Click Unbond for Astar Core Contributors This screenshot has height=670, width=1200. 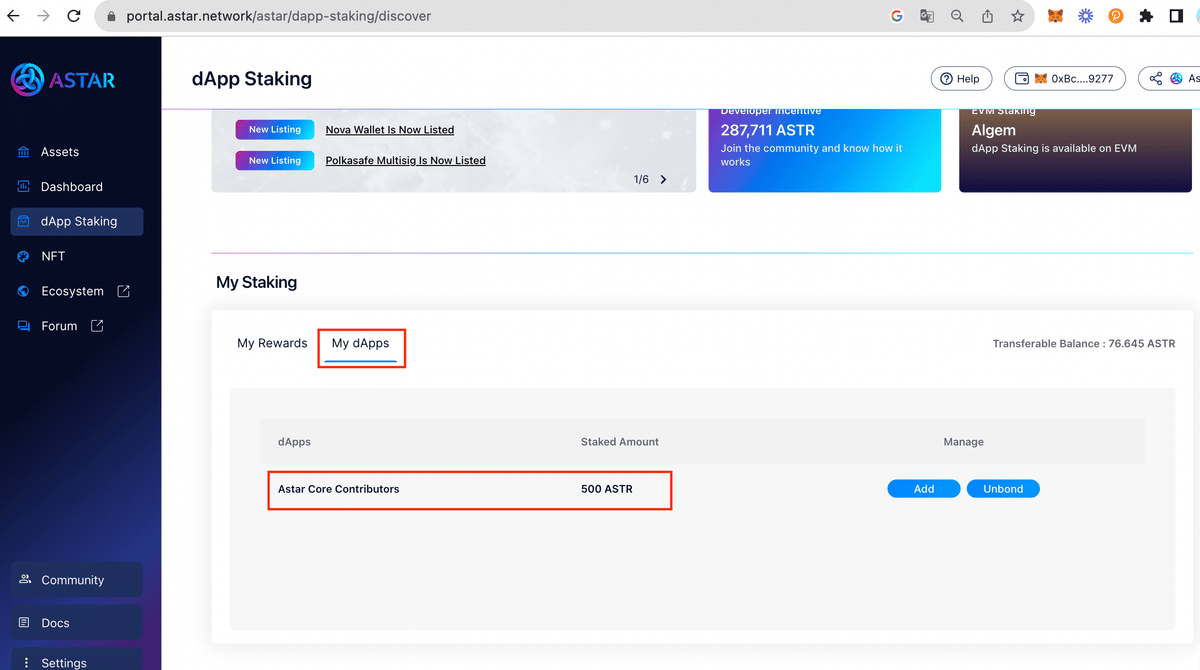[x=1003, y=489]
